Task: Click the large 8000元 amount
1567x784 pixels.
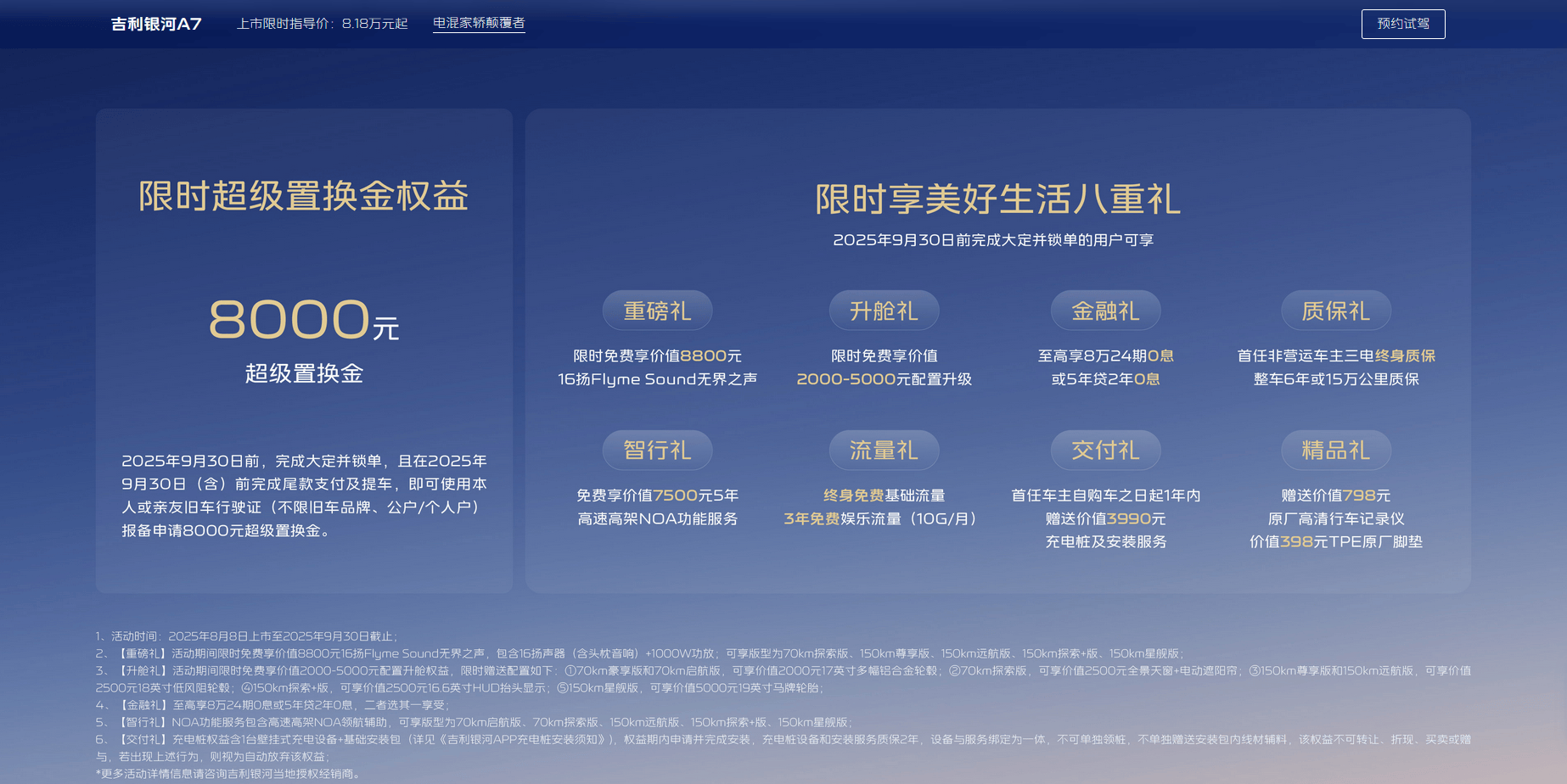Action: [304, 320]
